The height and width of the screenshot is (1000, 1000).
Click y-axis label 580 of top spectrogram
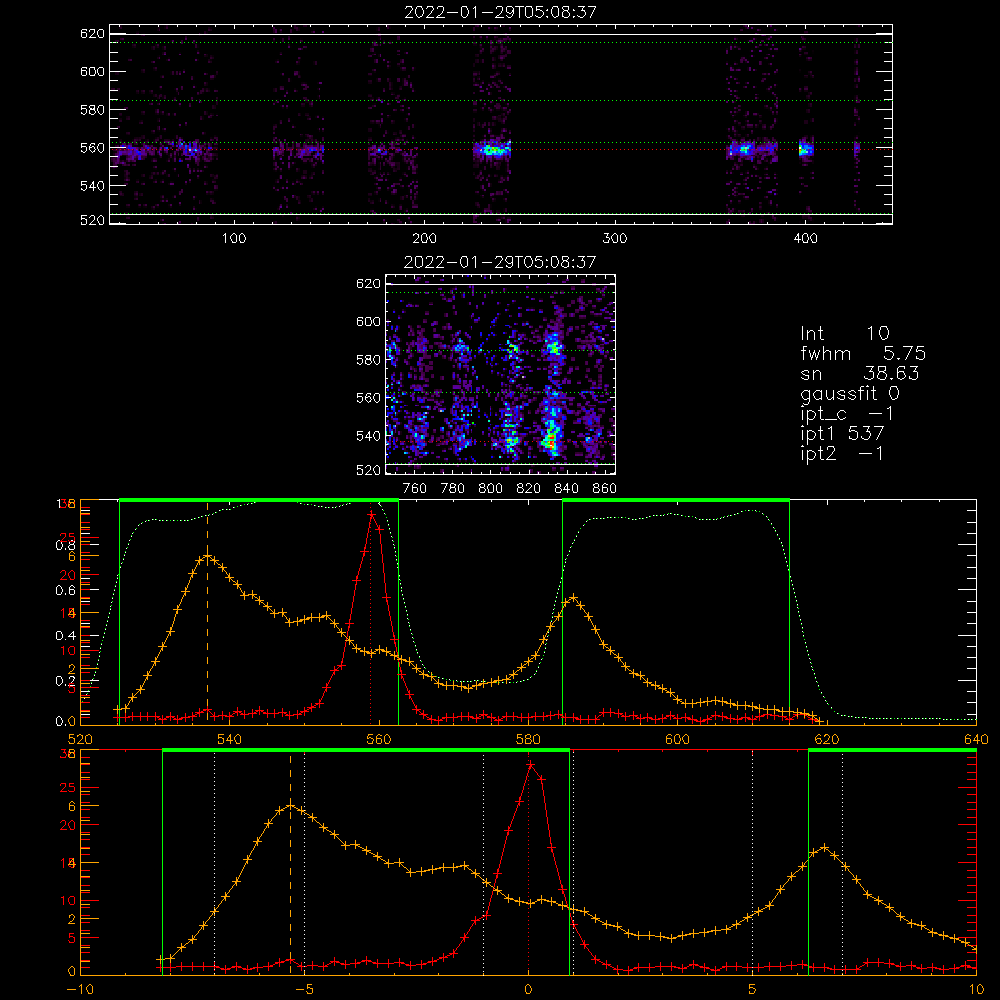pos(92,110)
